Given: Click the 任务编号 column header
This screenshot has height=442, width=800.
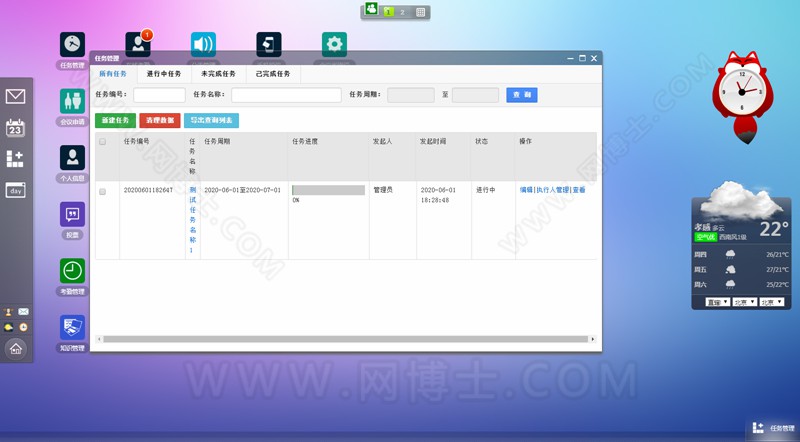Looking at the screenshot, I should 136,141.
